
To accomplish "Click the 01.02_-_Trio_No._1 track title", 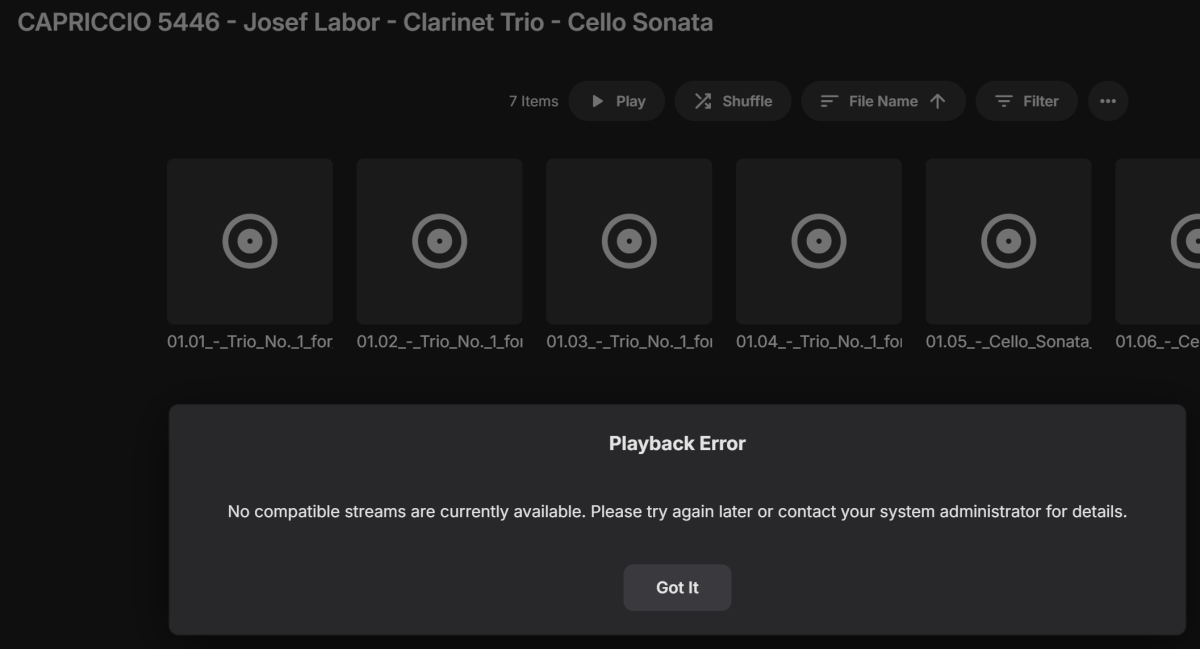I will coord(439,342).
